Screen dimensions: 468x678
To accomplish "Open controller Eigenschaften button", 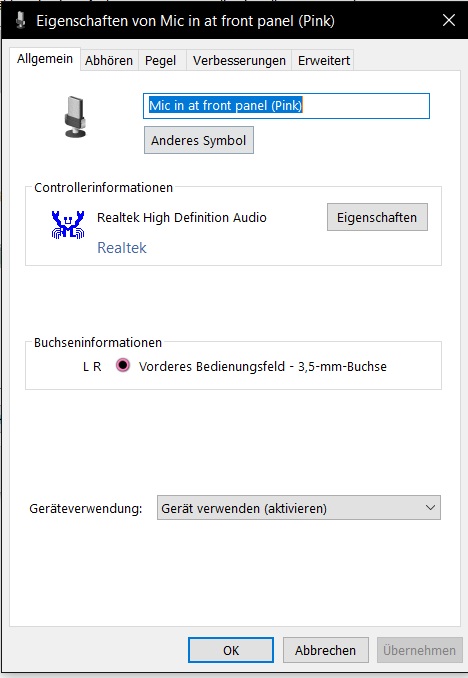I will click(x=377, y=217).
